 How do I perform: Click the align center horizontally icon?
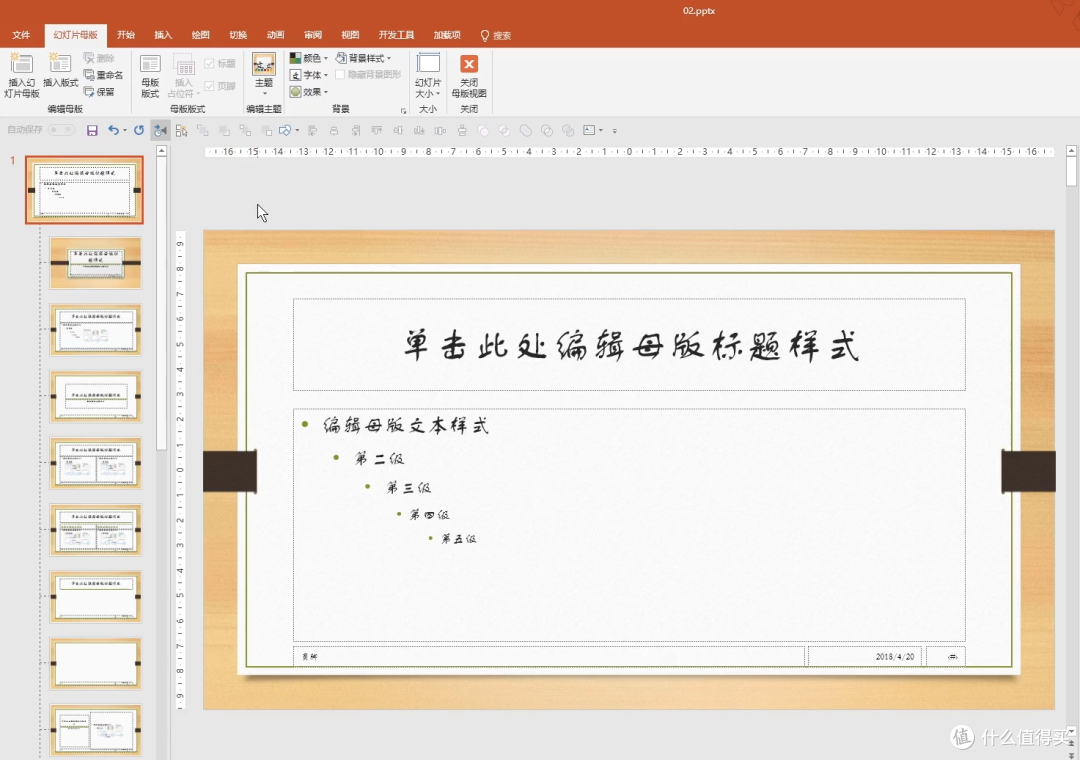[334, 130]
